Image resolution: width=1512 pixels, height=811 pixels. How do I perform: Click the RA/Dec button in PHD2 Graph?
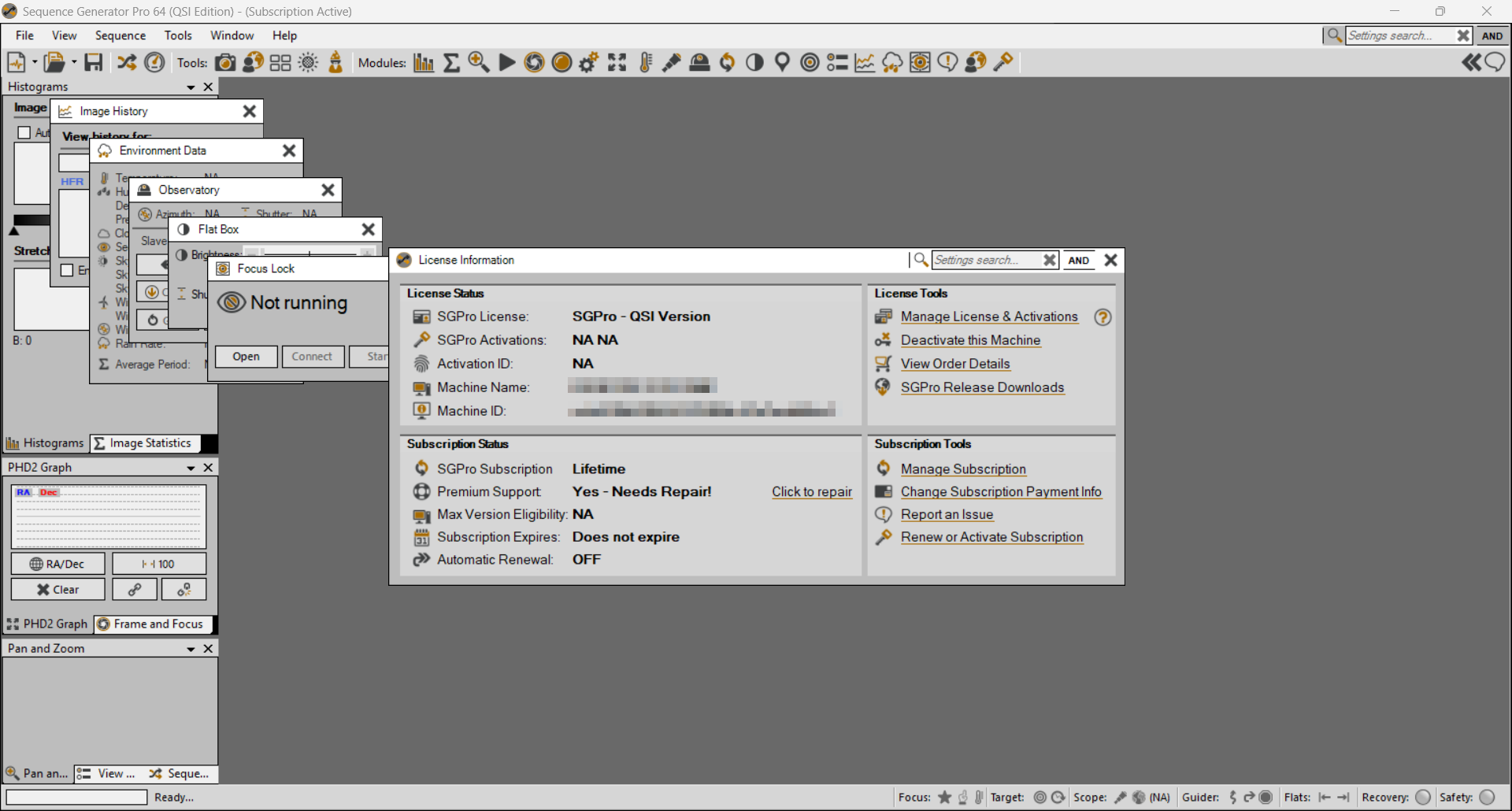coord(58,564)
